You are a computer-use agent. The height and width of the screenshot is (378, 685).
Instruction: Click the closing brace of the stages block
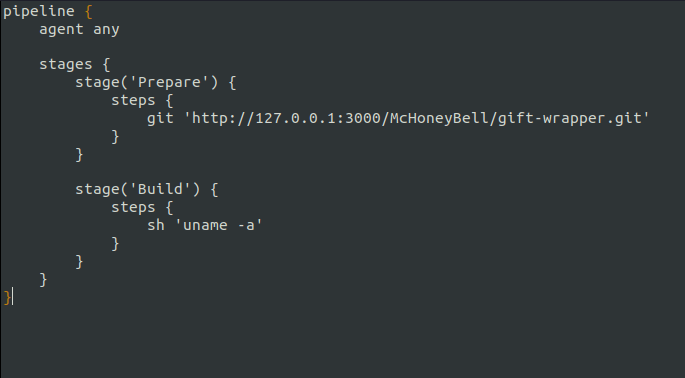tap(43, 279)
